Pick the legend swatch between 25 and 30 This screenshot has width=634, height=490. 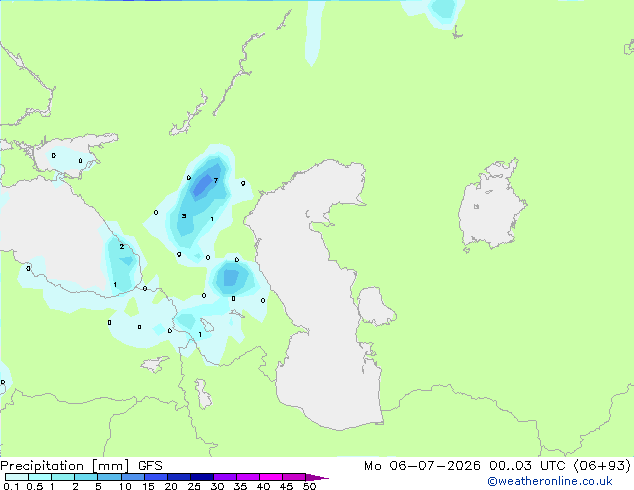(202, 477)
